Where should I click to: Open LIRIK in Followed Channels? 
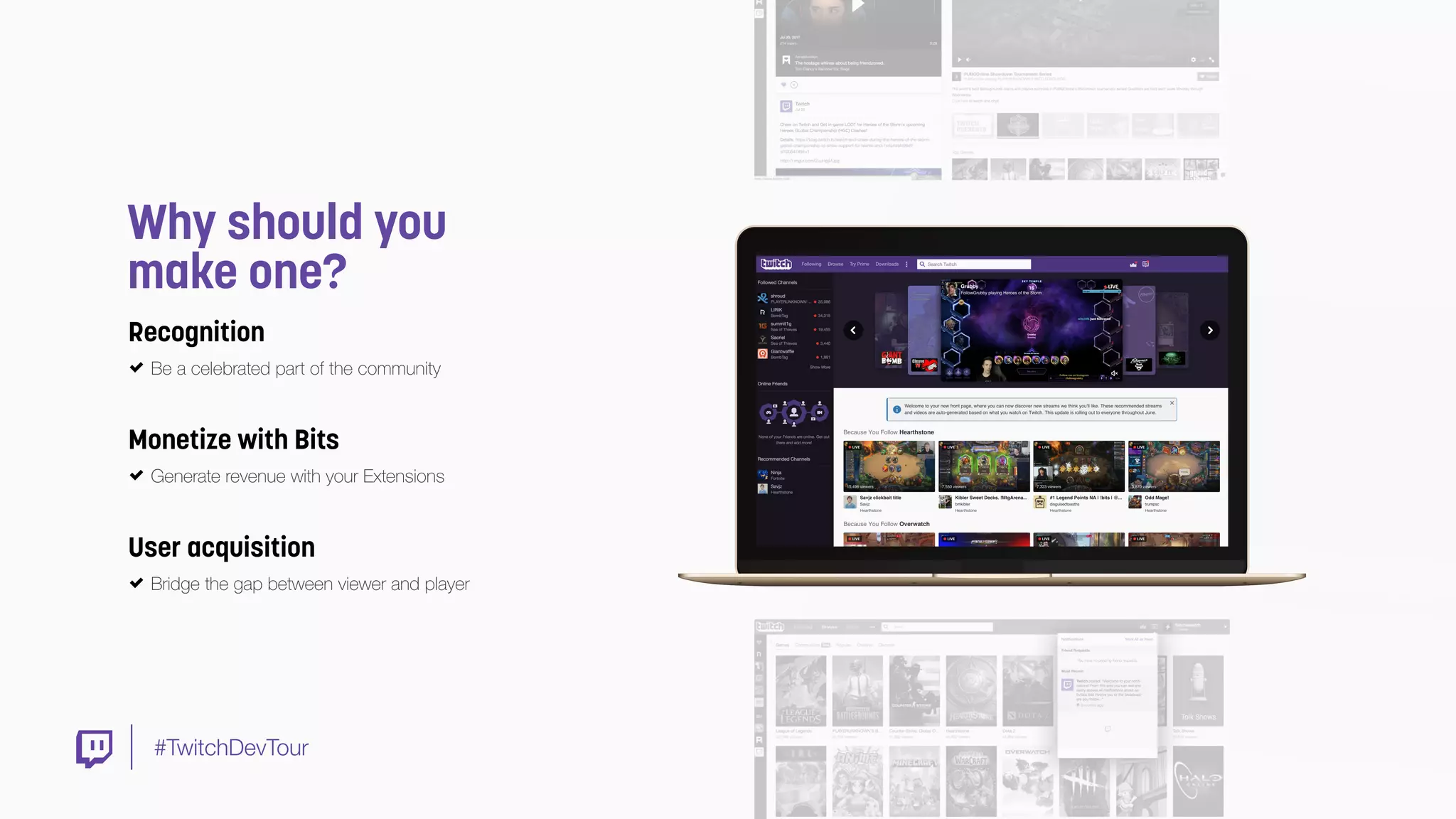coord(793,313)
